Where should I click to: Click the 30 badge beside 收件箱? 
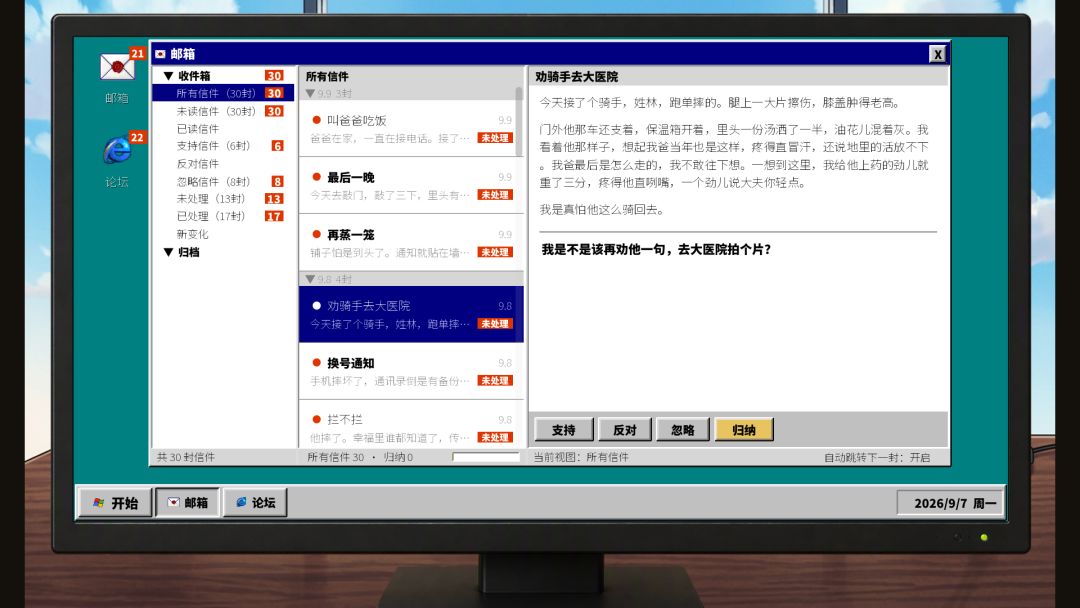coord(274,76)
